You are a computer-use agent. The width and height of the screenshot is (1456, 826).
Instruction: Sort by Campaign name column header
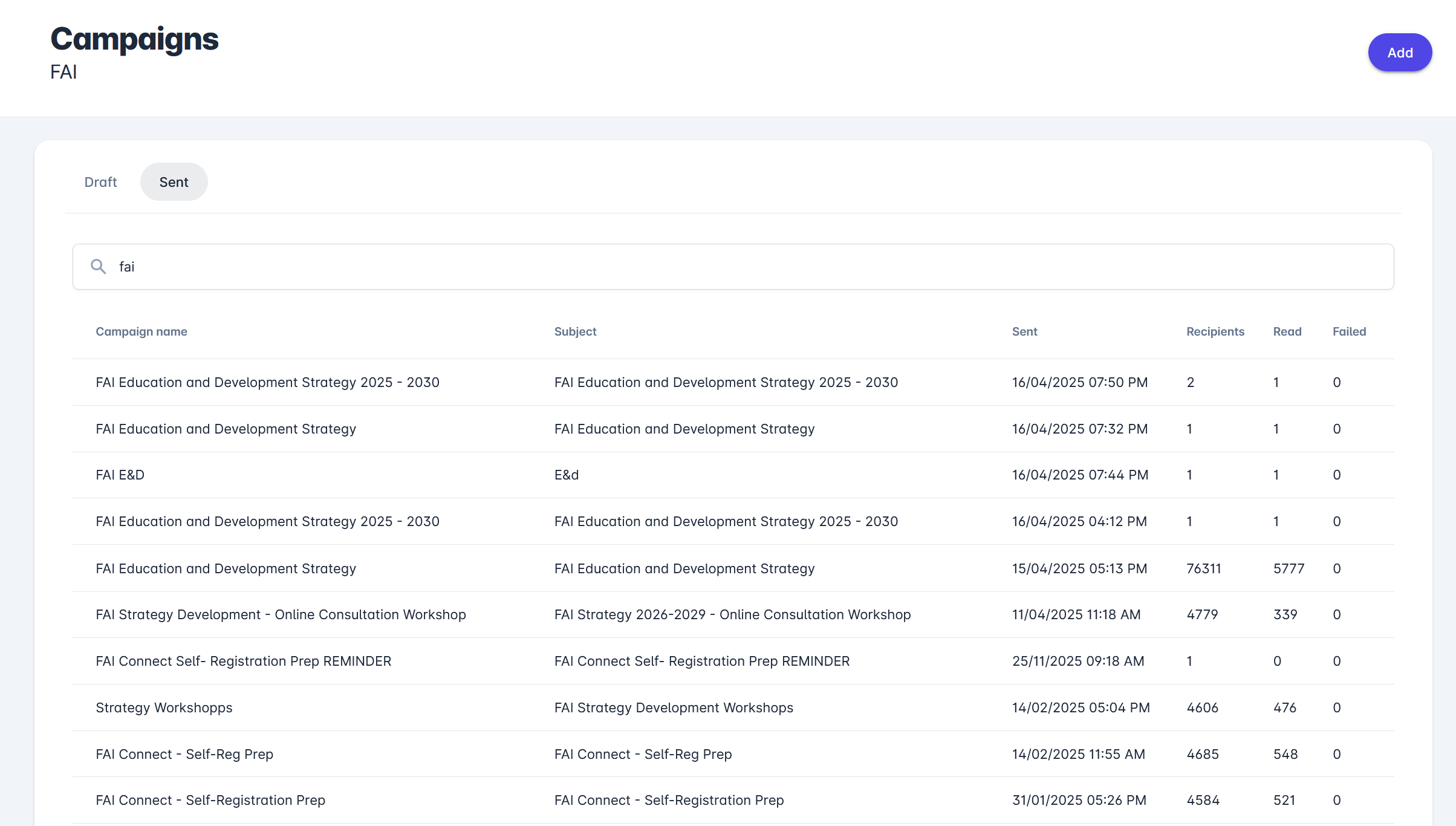141,331
